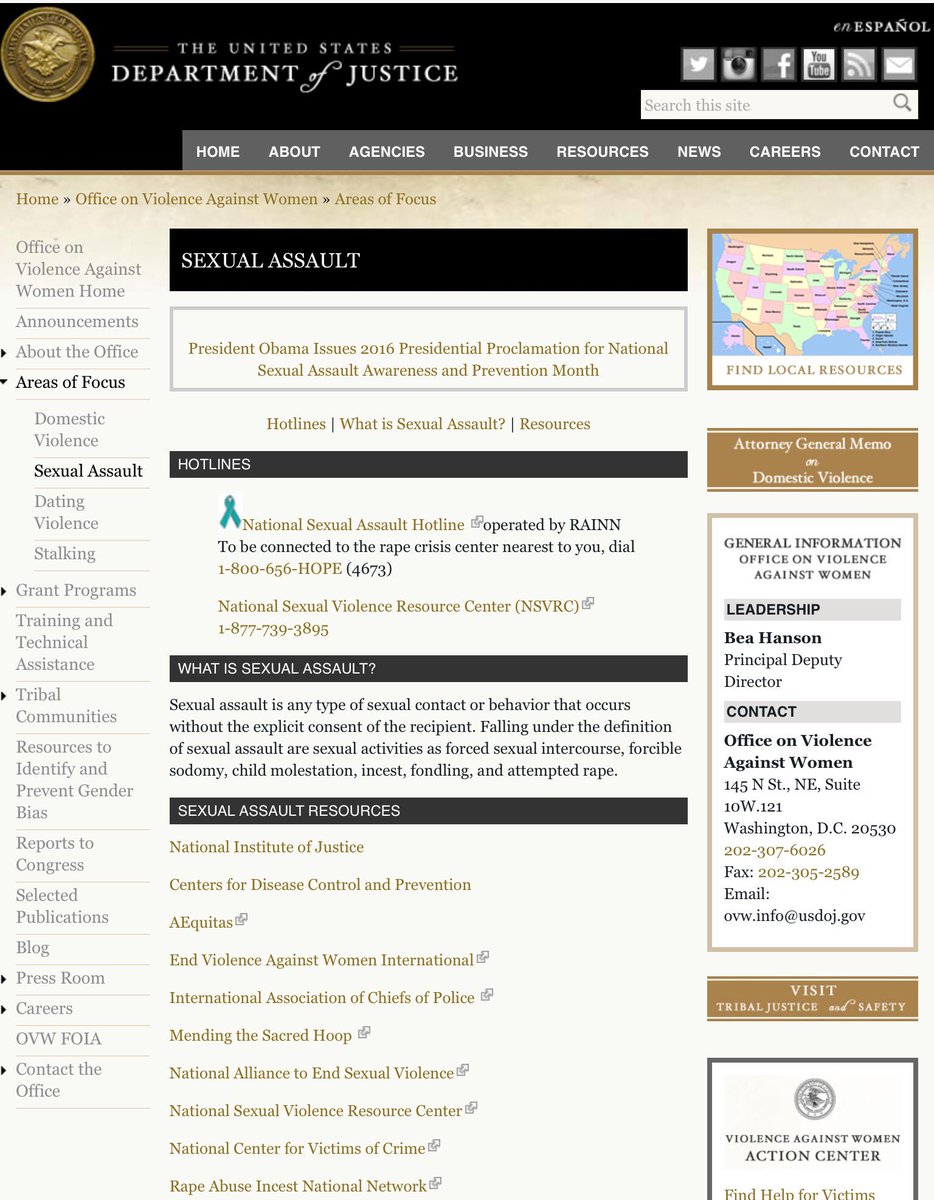
Task: Open the AEquitas external link
Action: [201, 922]
